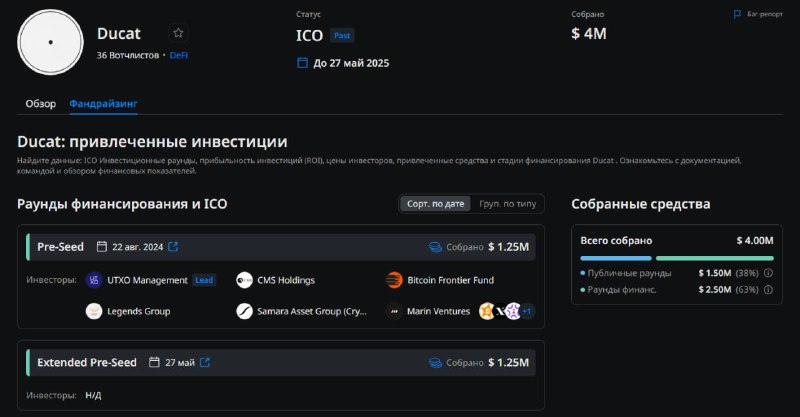The image size is (800, 417).
Task: Open the Обзор tab
Action: click(41, 104)
